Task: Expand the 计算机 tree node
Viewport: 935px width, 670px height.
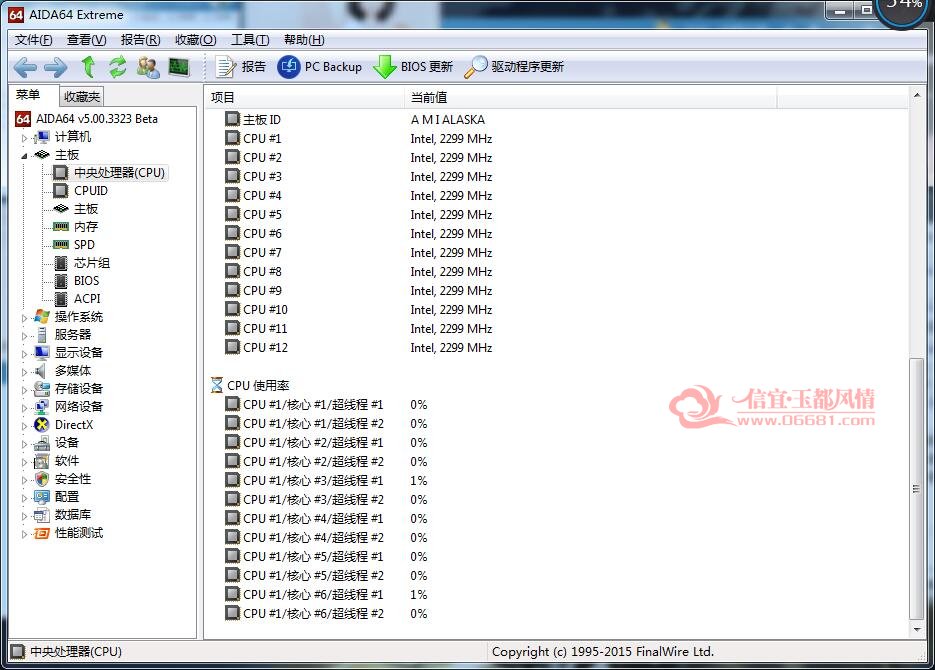Action: coord(24,138)
